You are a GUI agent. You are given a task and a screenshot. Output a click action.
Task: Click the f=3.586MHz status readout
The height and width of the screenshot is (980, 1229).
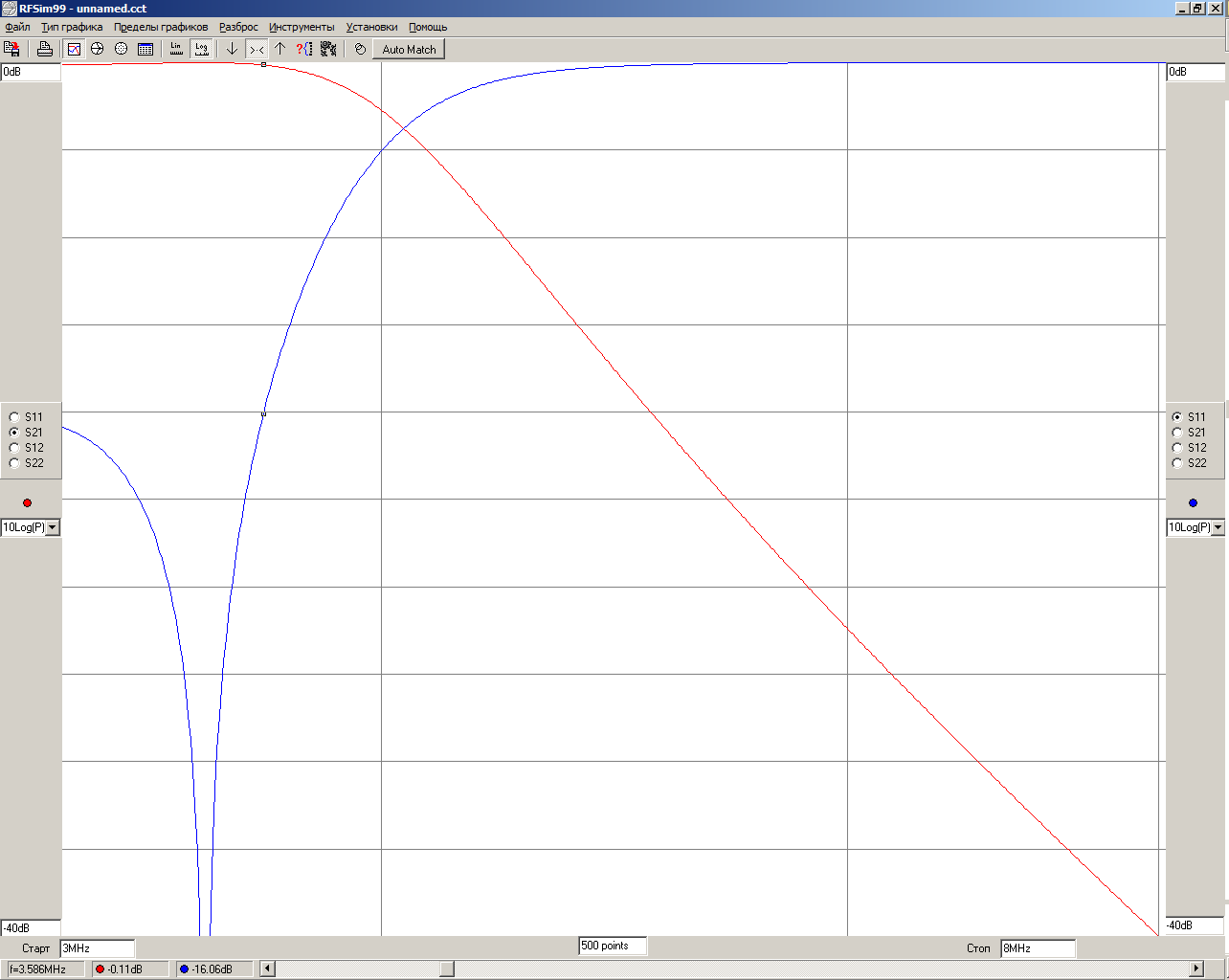(x=44, y=969)
